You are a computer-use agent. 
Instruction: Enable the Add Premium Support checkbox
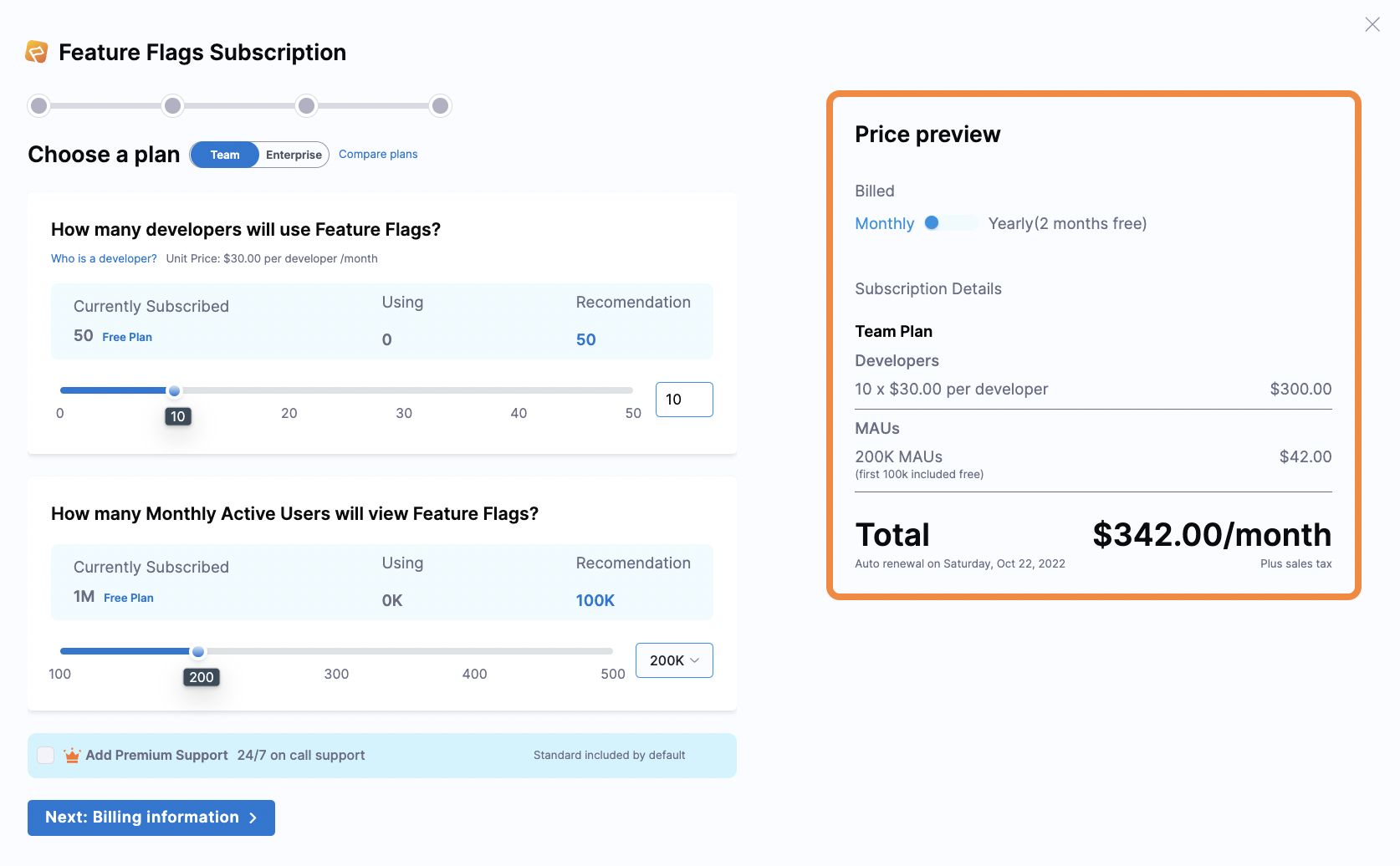pos(45,754)
